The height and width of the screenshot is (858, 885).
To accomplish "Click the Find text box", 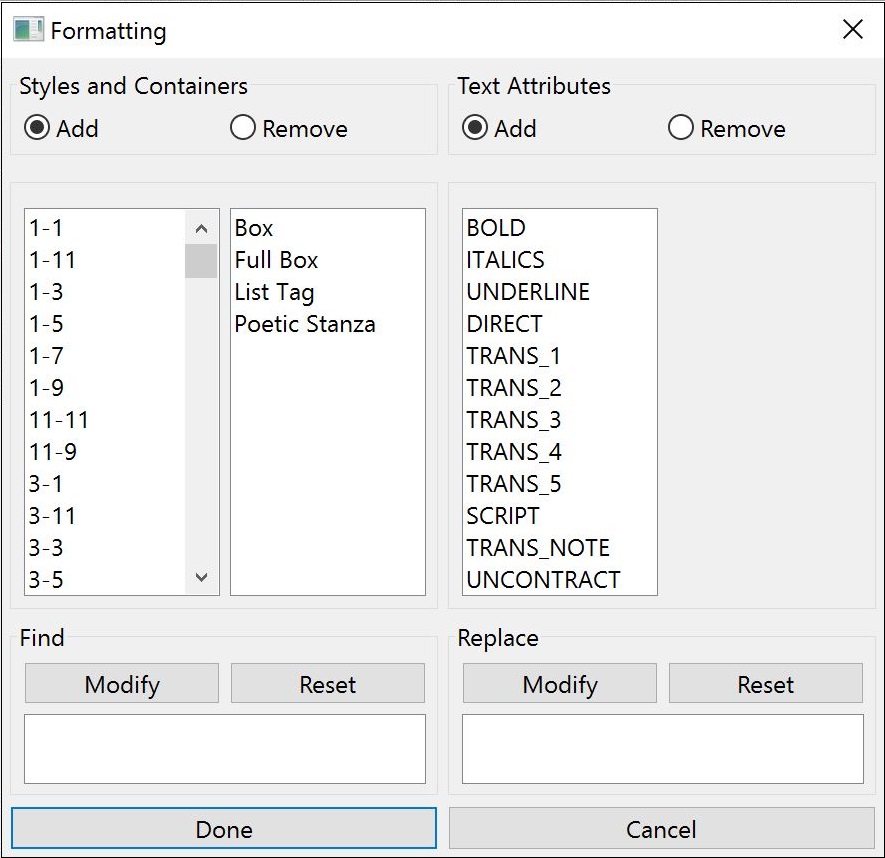I will (x=225, y=749).
